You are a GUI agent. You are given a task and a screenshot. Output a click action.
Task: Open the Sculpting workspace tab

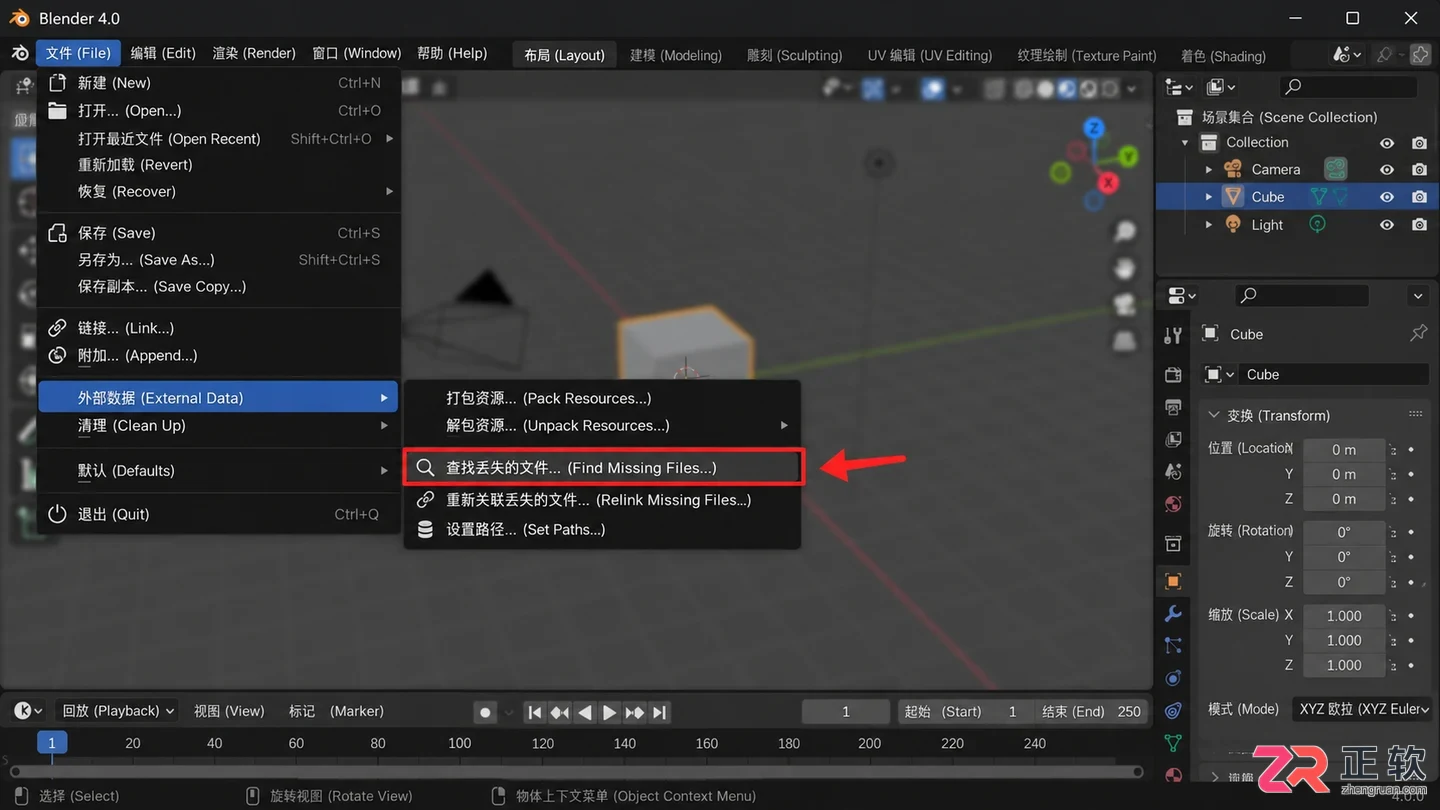795,55
